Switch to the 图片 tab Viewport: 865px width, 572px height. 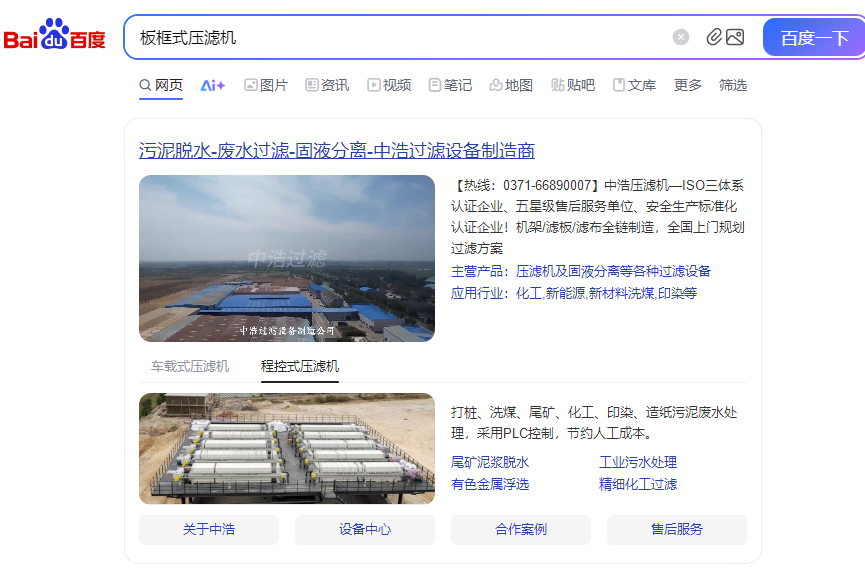click(266, 85)
